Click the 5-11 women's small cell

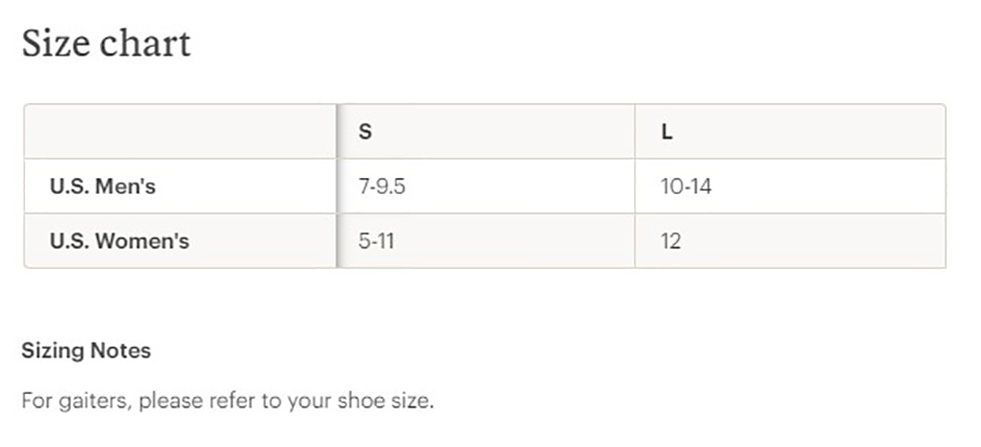pyautogui.click(x=376, y=241)
